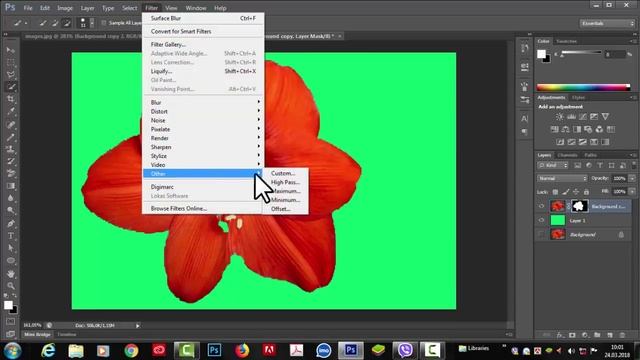Viewport: 640px width, 360px height.
Task: Open the Opacity slider dropdown arrow
Action: point(632,178)
